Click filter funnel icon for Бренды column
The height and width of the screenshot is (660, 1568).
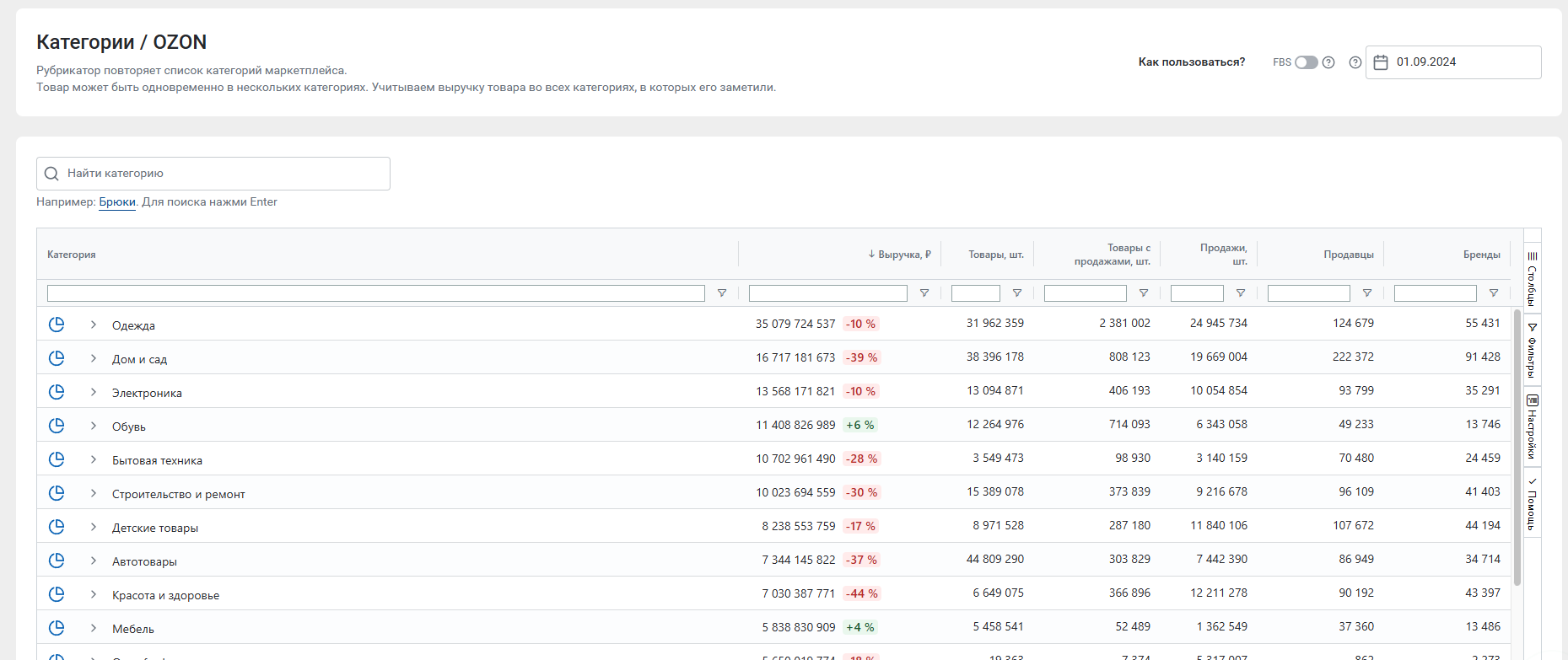[x=1494, y=293]
